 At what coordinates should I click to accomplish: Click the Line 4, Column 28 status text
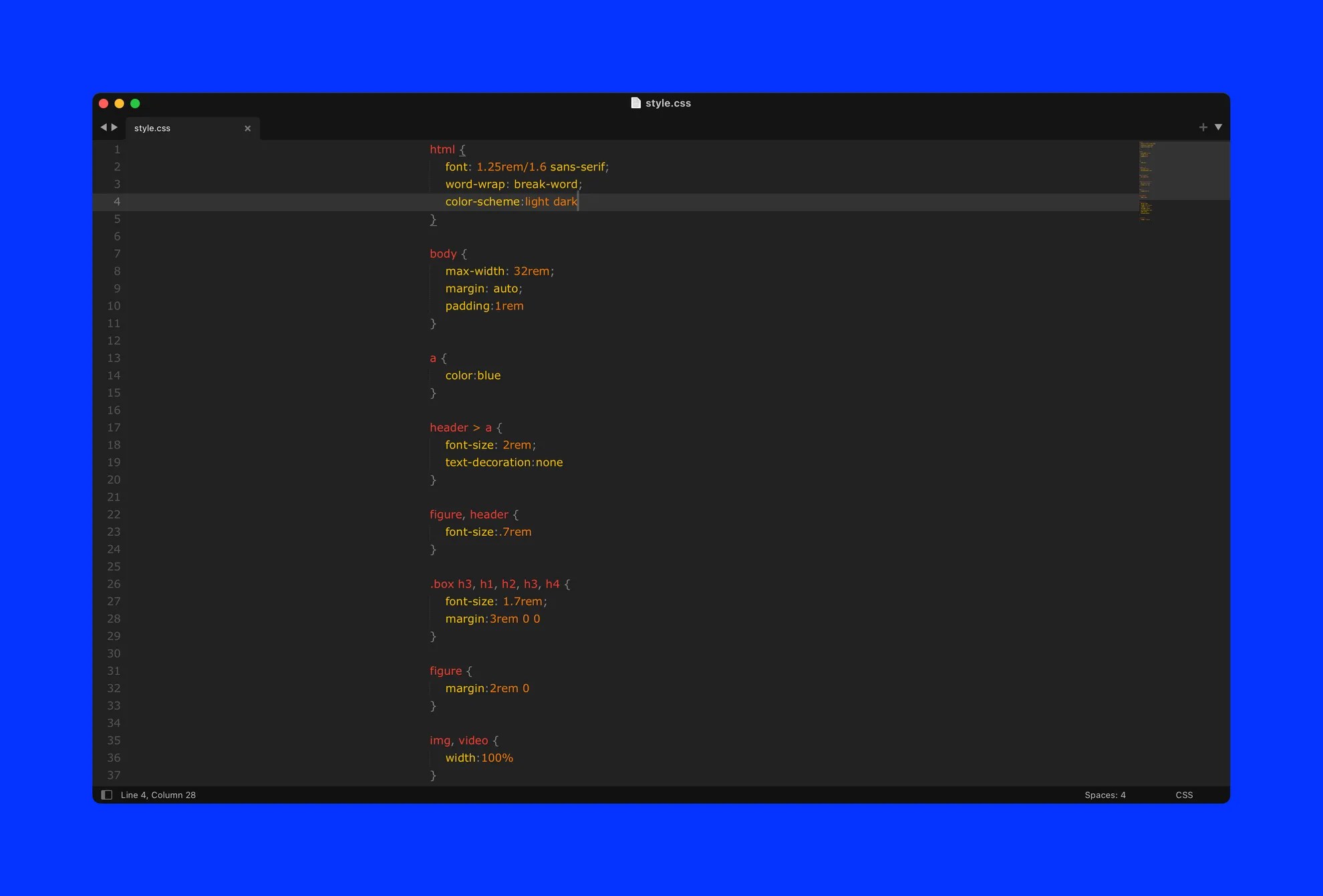click(x=158, y=794)
